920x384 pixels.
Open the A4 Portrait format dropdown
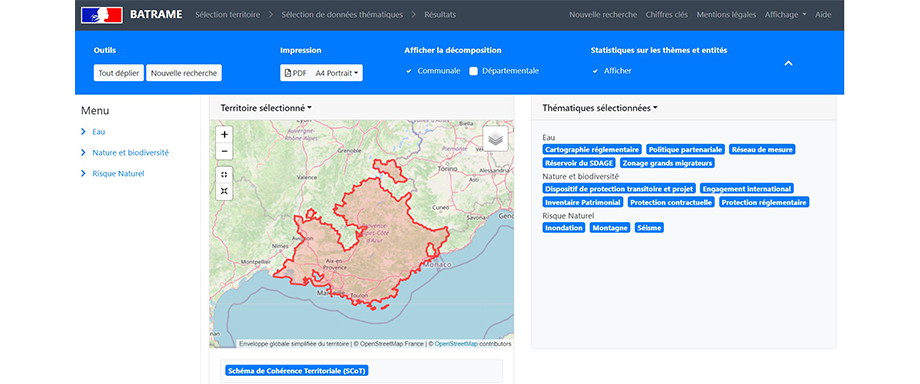[x=337, y=73]
